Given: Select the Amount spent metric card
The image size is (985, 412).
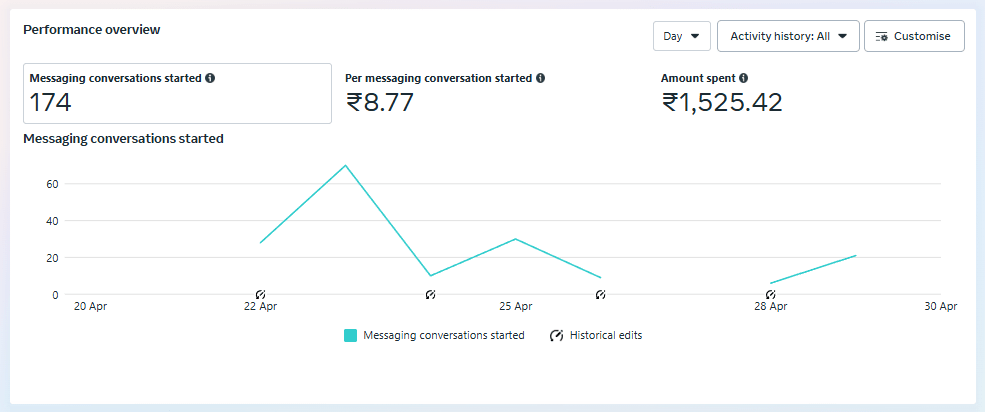Looking at the screenshot, I should (x=800, y=94).
